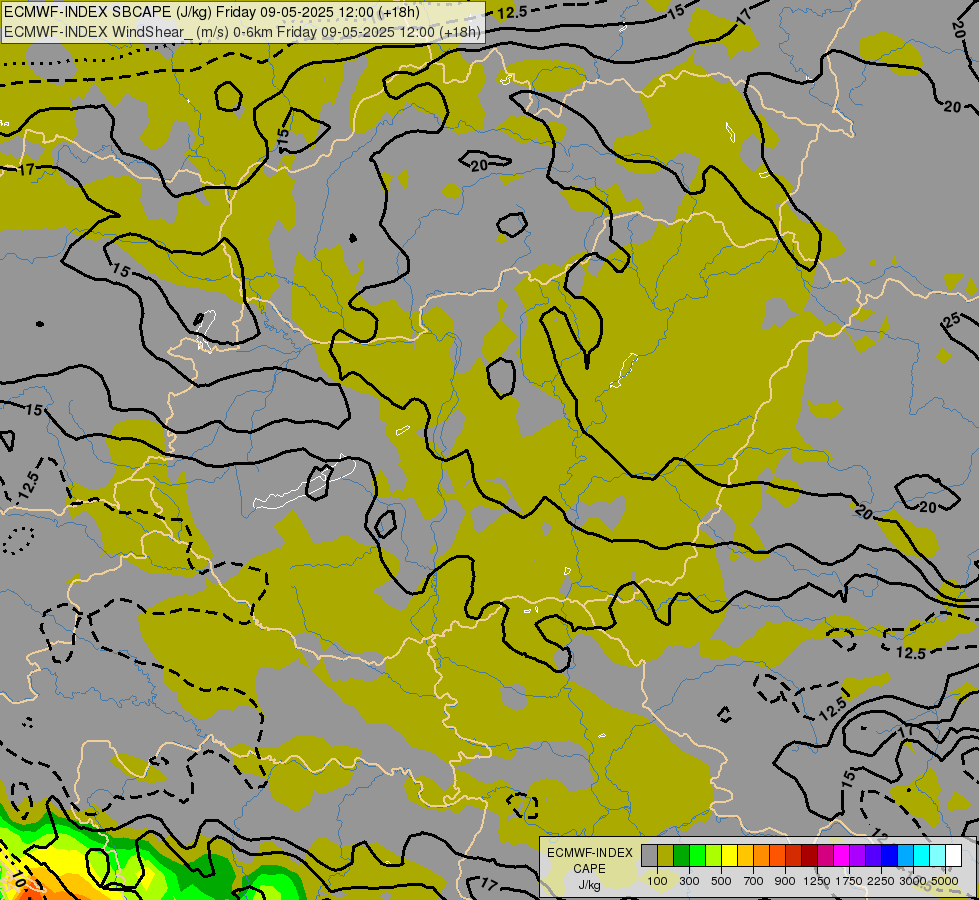Click the 700 legend value
979x900 pixels.
(754, 881)
